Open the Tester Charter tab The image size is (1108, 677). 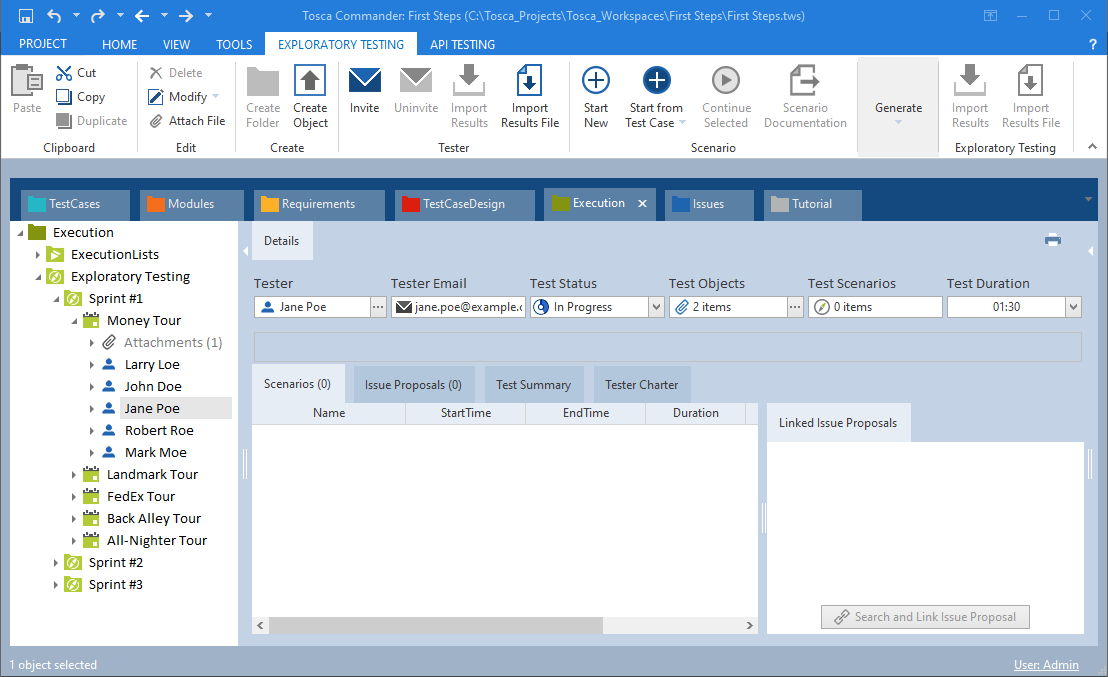point(641,384)
